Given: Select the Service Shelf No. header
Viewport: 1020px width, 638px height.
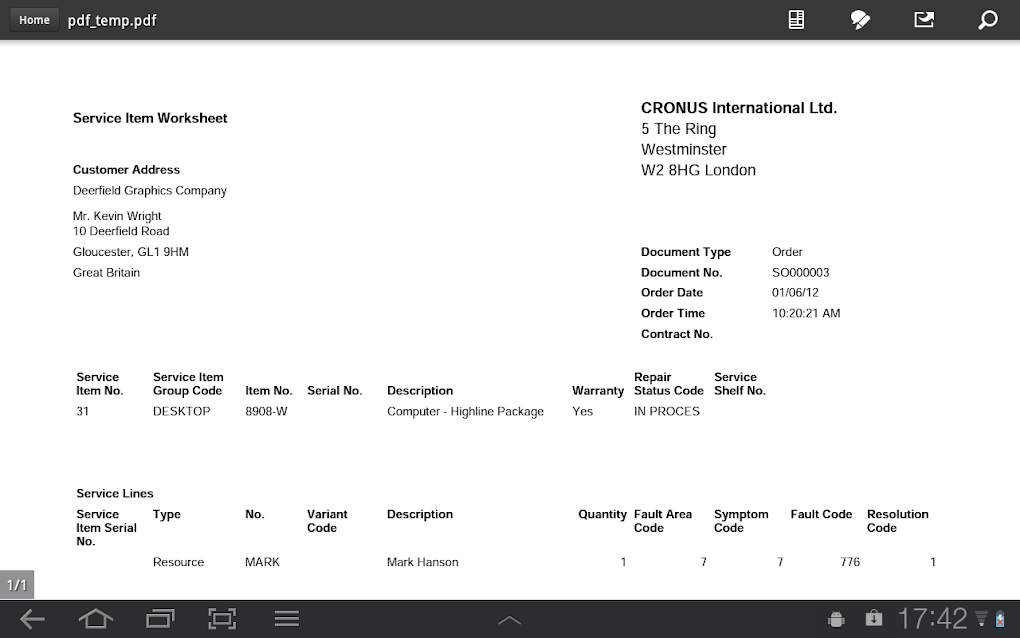Looking at the screenshot, I should tap(740, 384).
